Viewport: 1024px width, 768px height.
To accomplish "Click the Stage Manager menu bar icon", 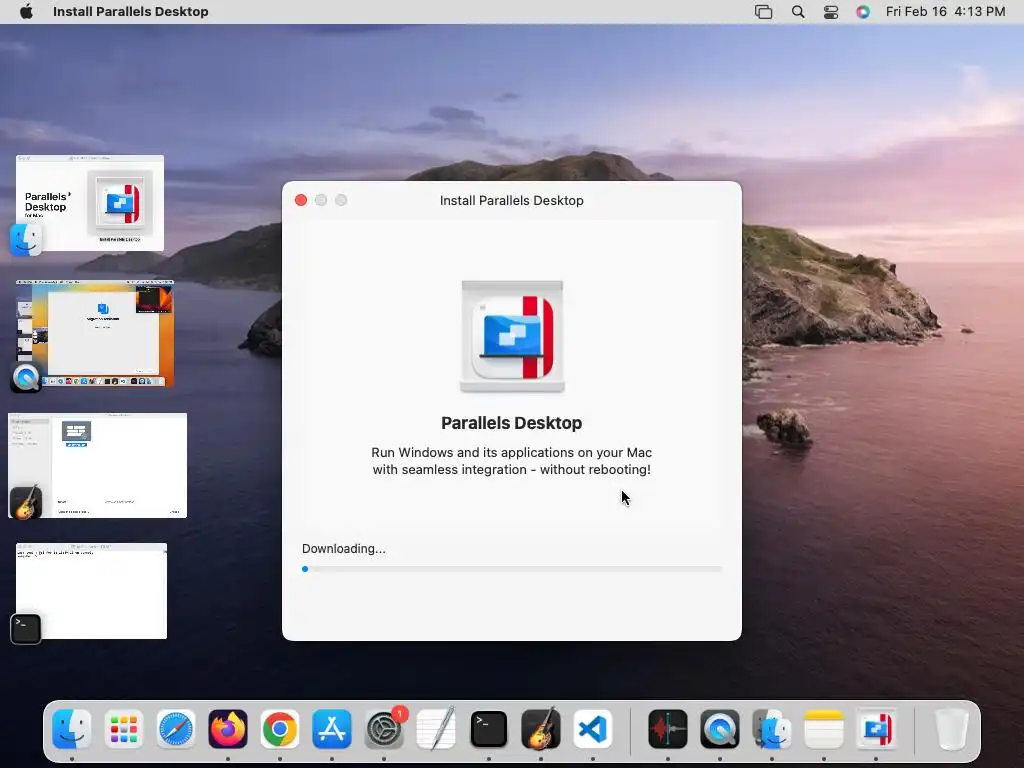I will coord(763,12).
